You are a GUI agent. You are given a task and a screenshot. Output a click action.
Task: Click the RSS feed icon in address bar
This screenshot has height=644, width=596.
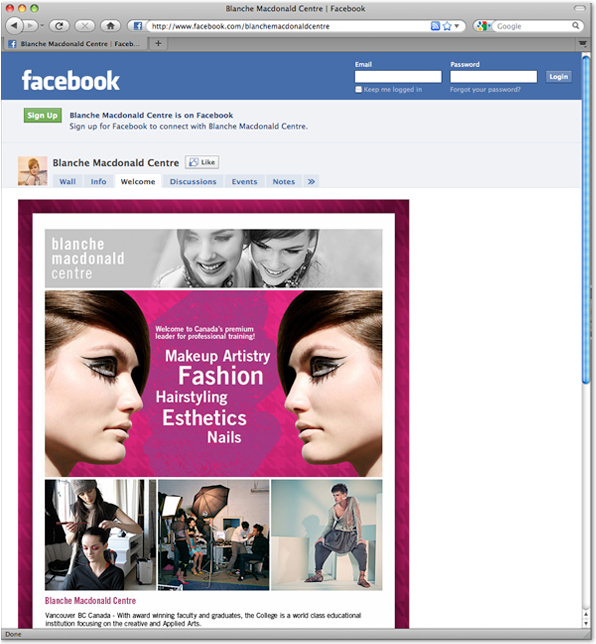[x=435, y=26]
